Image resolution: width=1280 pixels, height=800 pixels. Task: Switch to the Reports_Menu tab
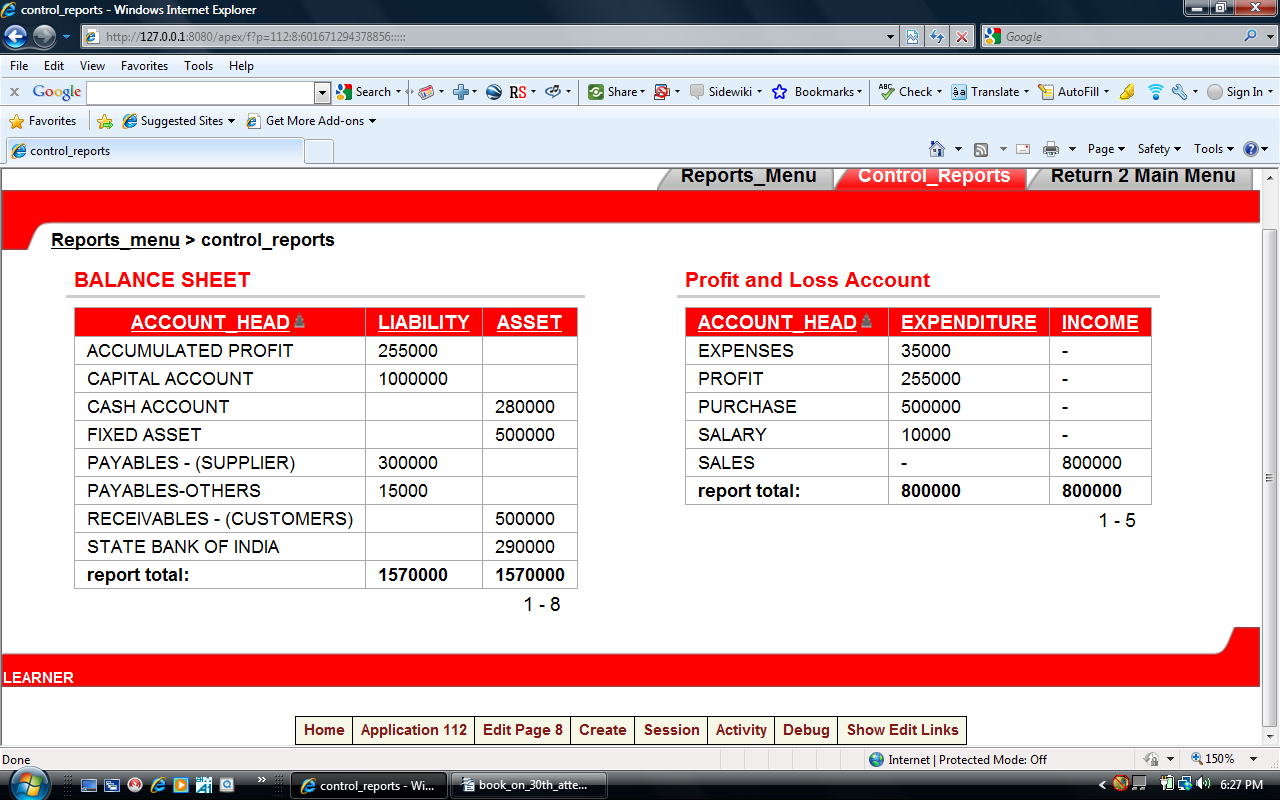[748, 176]
